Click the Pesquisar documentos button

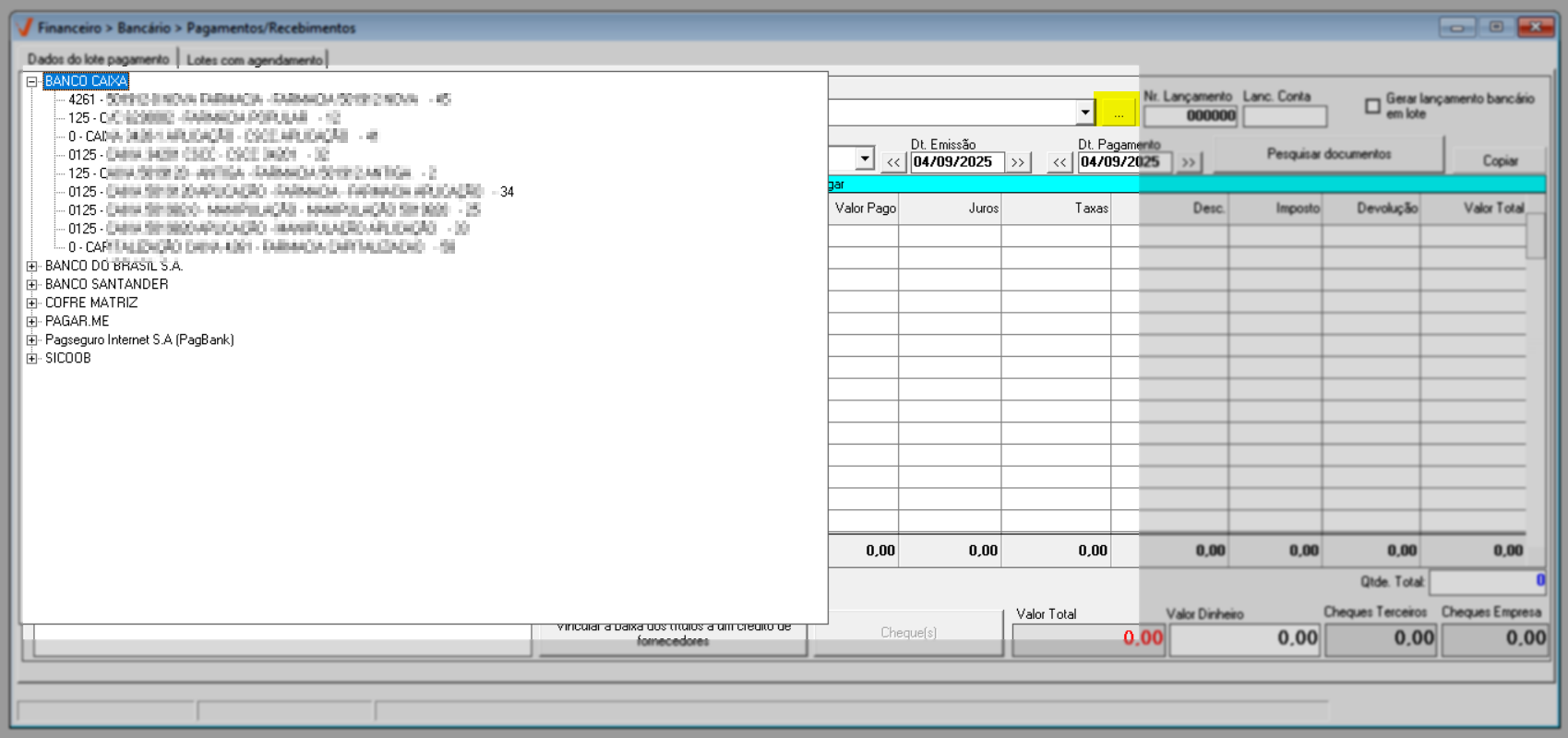point(1328,154)
